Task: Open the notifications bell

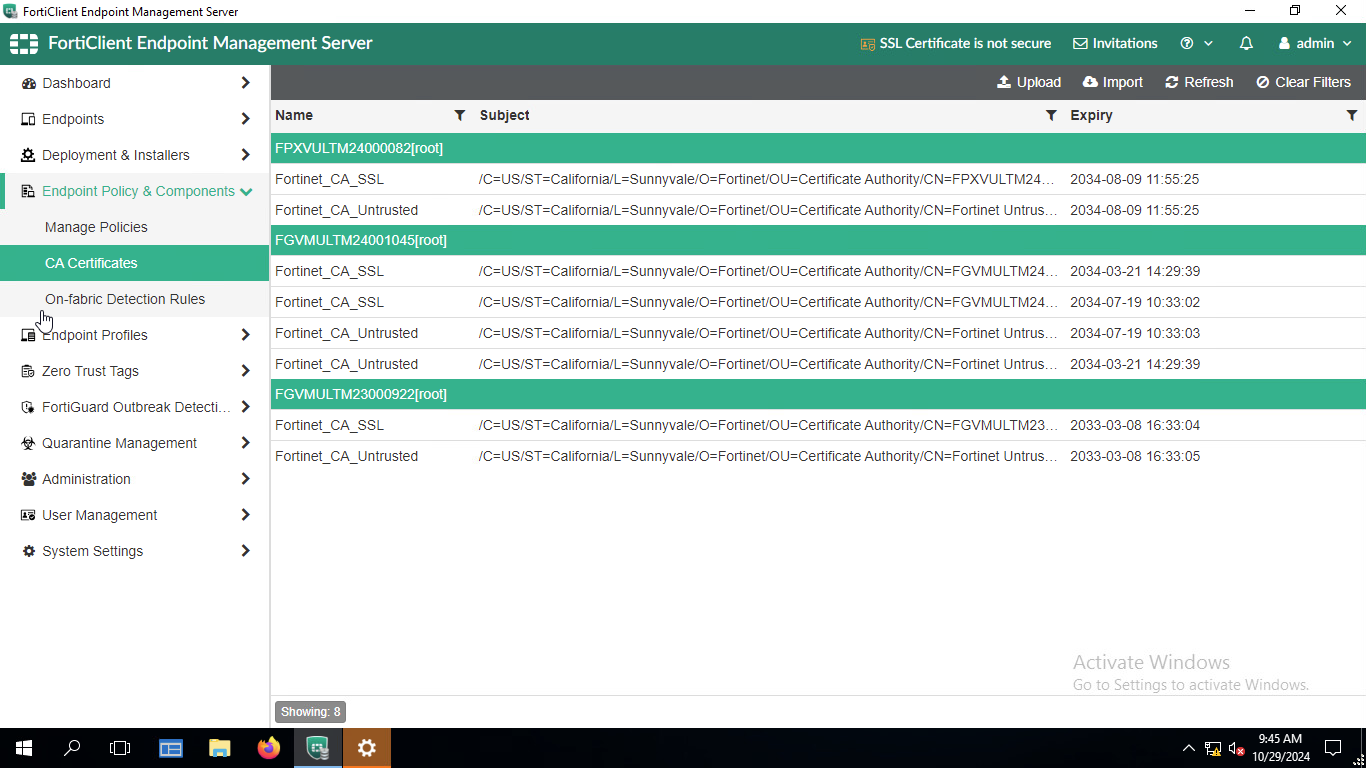Action: [x=1245, y=43]
